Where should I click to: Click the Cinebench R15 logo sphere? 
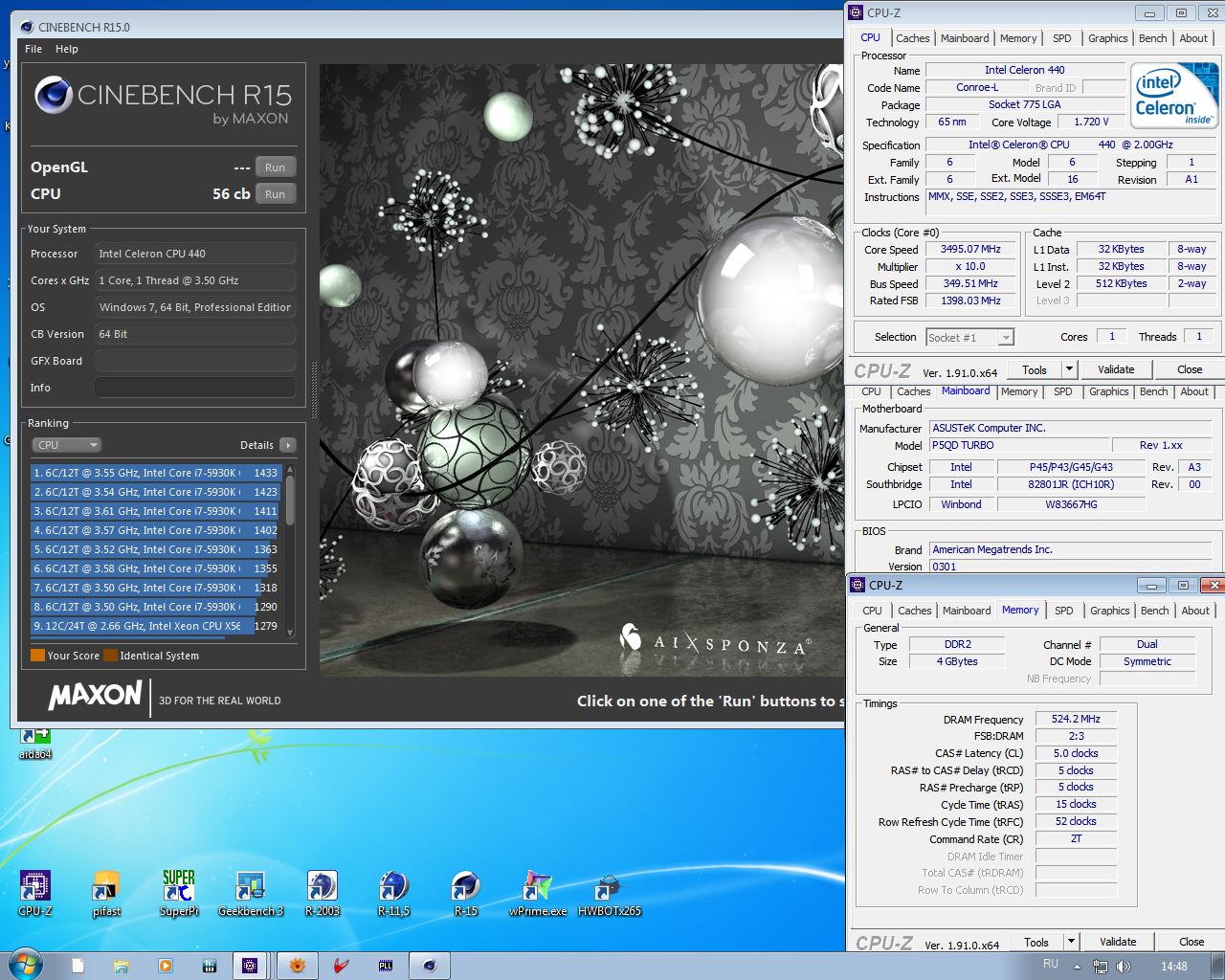54,96
